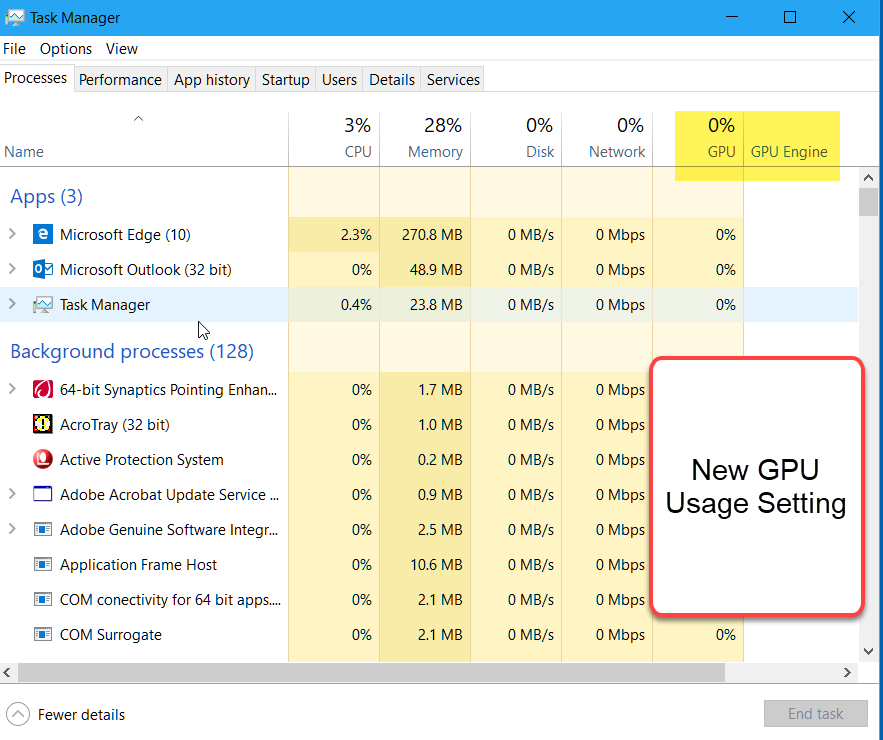The height and width of the screenshot is (740, 883).
Task: Click the AcroTray process icon
Action: (43, 424)
